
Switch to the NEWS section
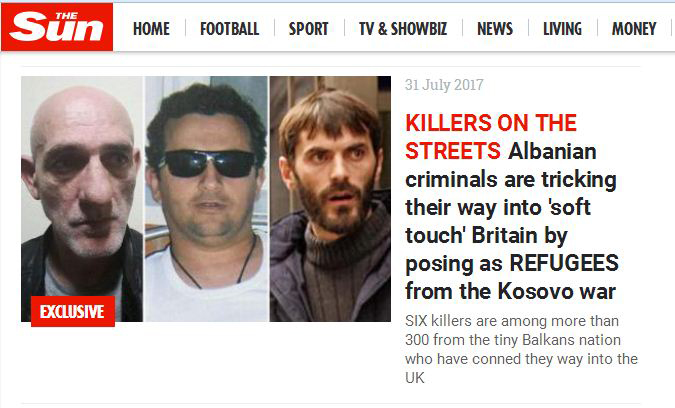[x=495, y=29]
